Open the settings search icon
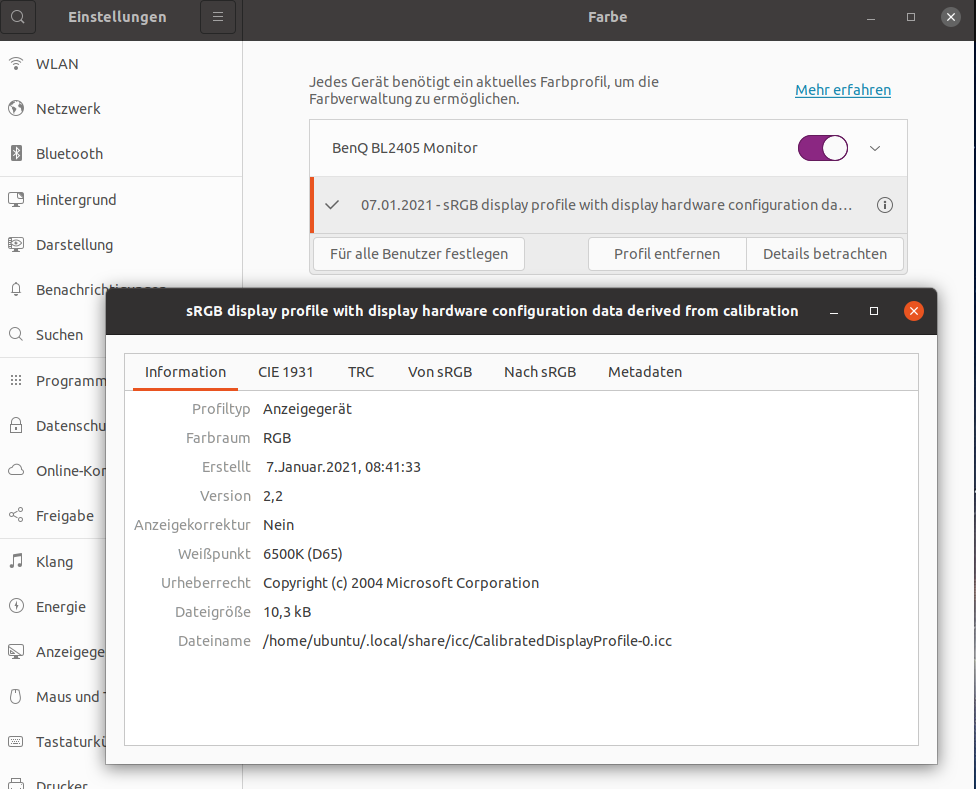The width and height of the screenshot is (976, 789). point(18,17)
